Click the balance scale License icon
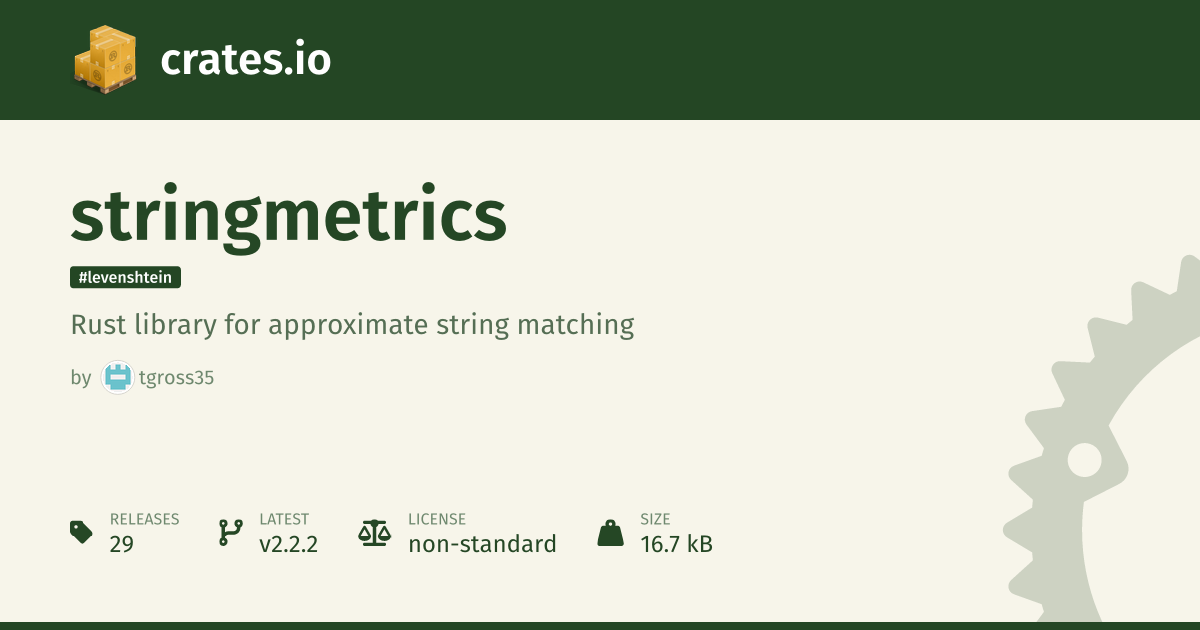 (x=374, y=532)
